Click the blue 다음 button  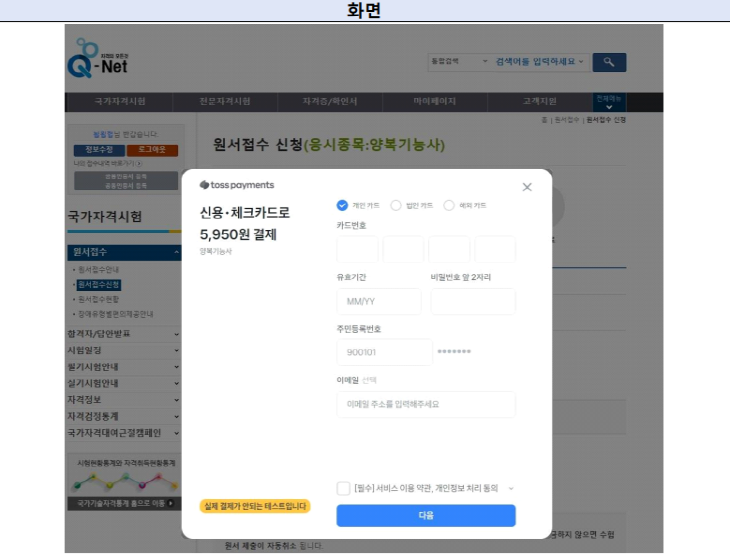[426, 515]
